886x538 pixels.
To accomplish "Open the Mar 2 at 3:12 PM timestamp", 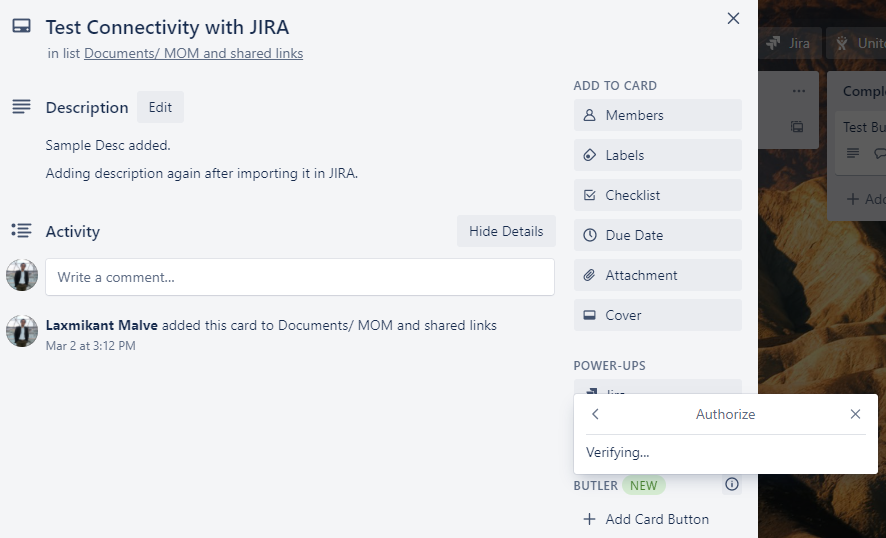I will click(90, 346).
